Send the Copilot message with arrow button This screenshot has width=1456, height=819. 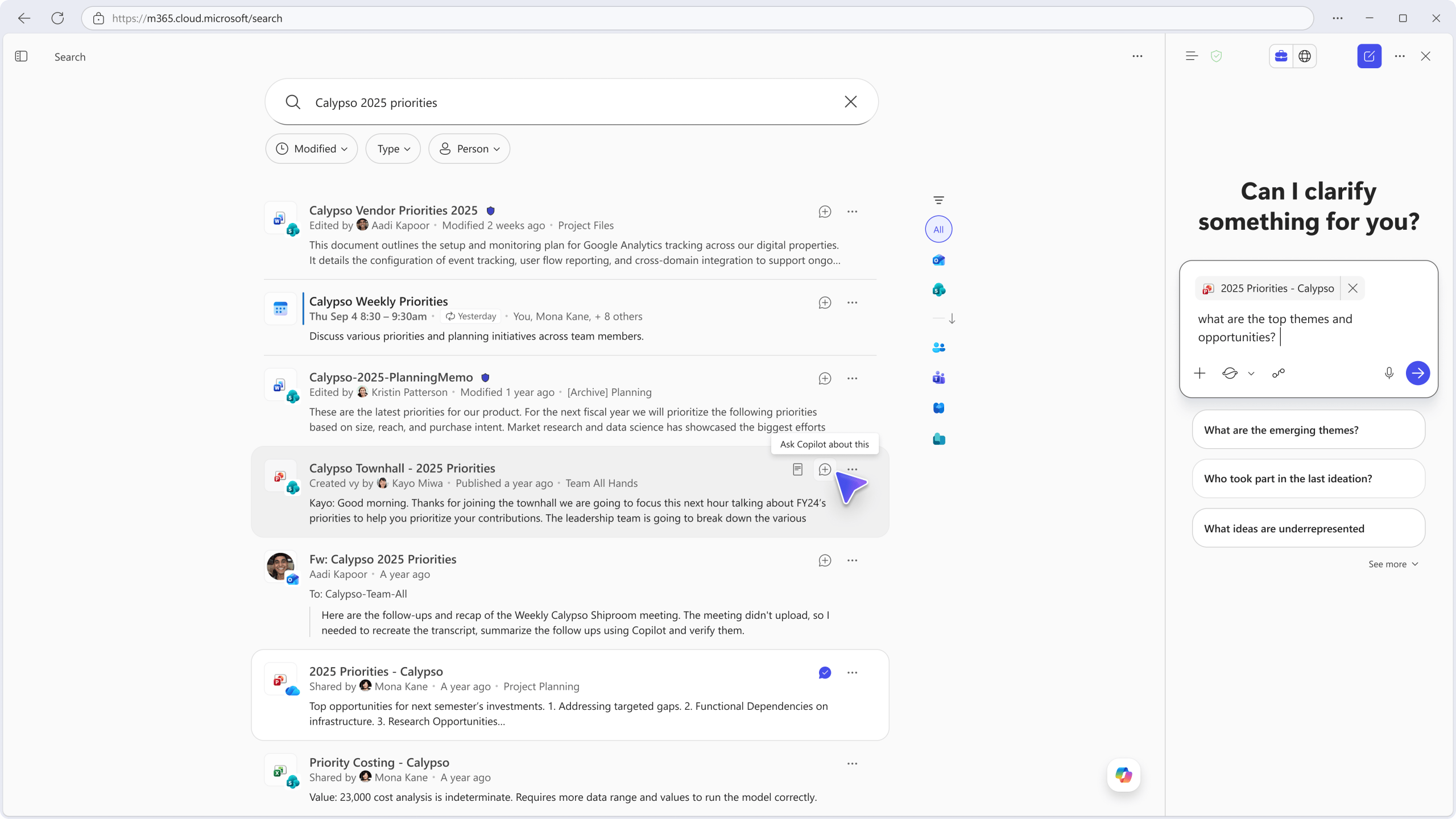pyautogui.click(x=1418, y=373)
